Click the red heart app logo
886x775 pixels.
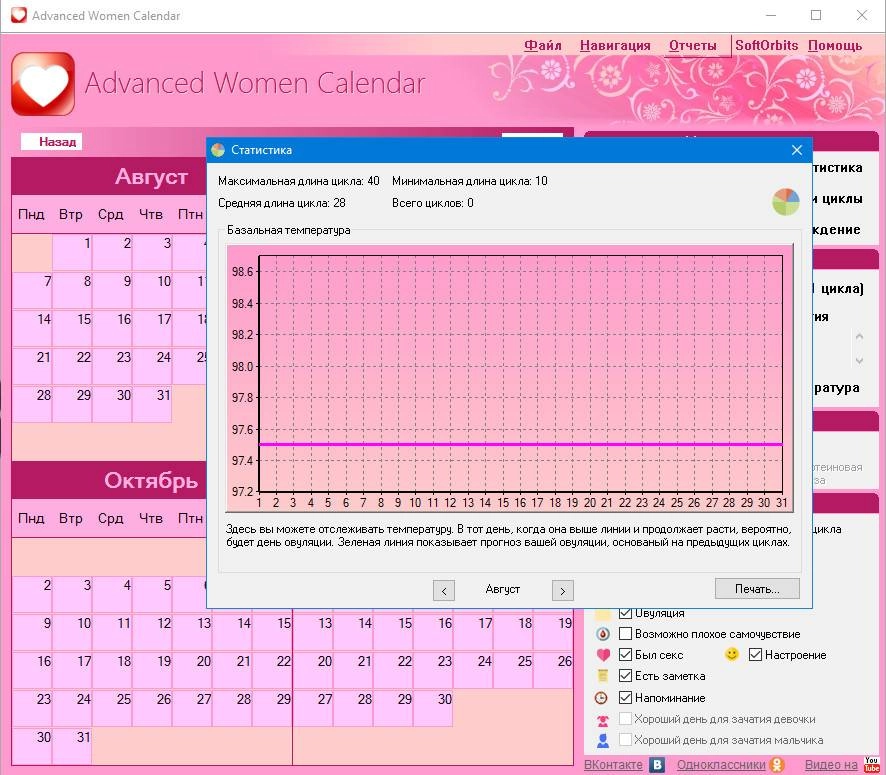pos(43,84)
